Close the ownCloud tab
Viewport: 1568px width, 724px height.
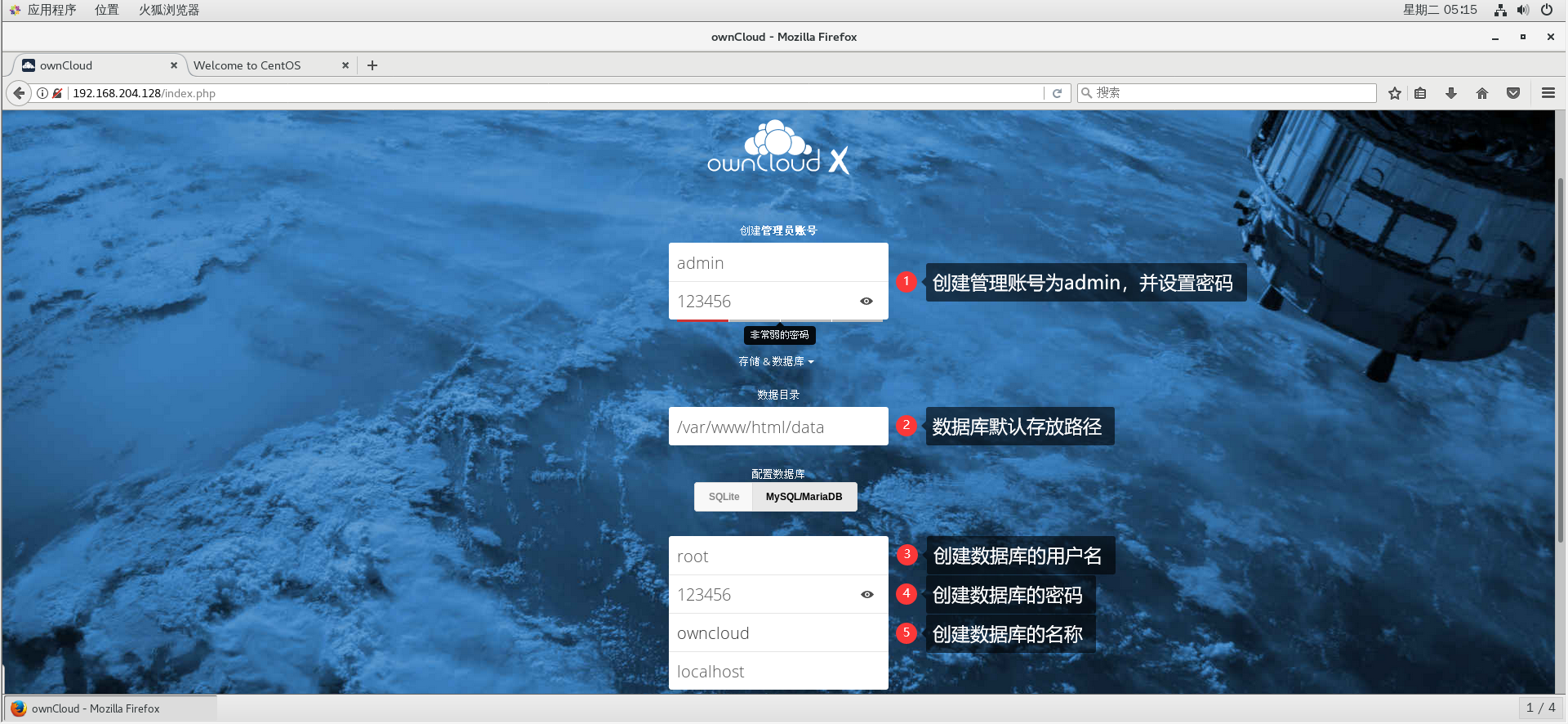174,65
